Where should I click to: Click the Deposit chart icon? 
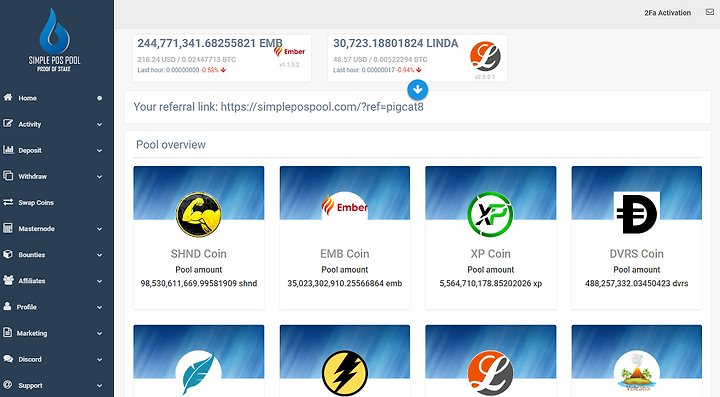pyautogui.click(x=8, y=150)
